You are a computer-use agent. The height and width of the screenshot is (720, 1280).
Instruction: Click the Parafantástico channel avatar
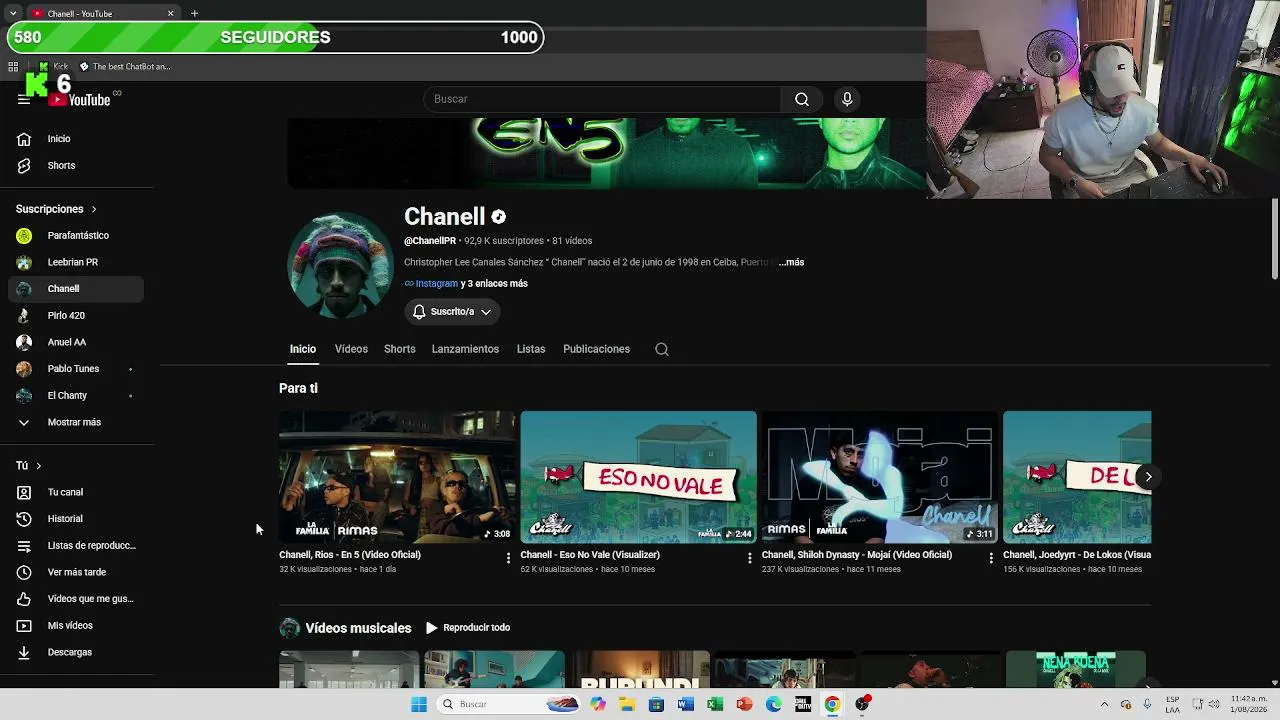coord(24,235)
